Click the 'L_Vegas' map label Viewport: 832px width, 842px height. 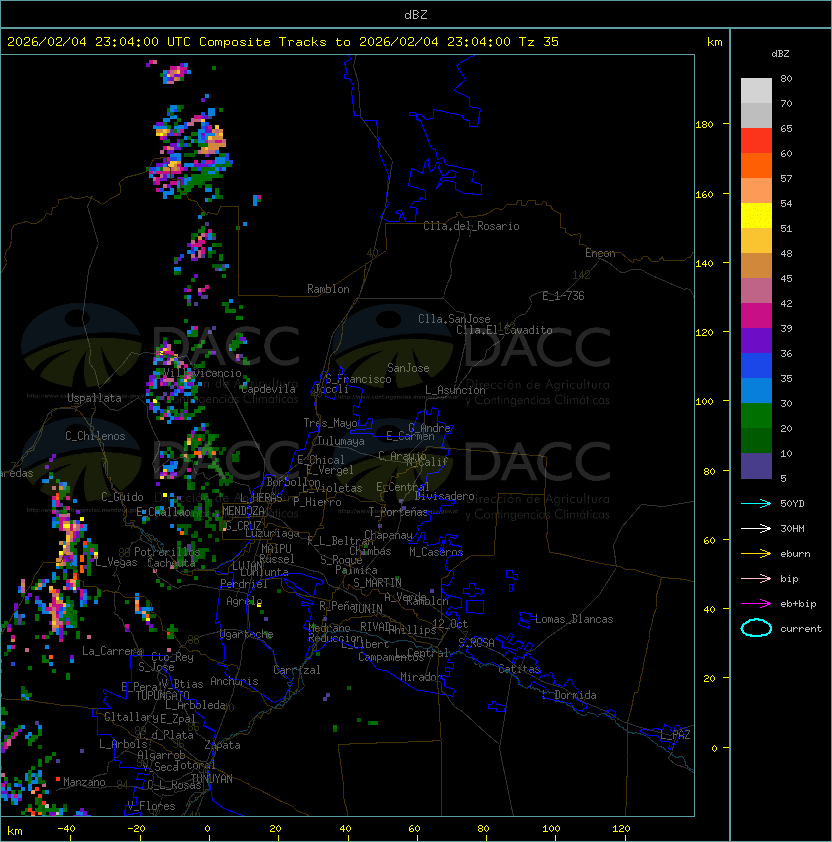(x=116, y=562)
